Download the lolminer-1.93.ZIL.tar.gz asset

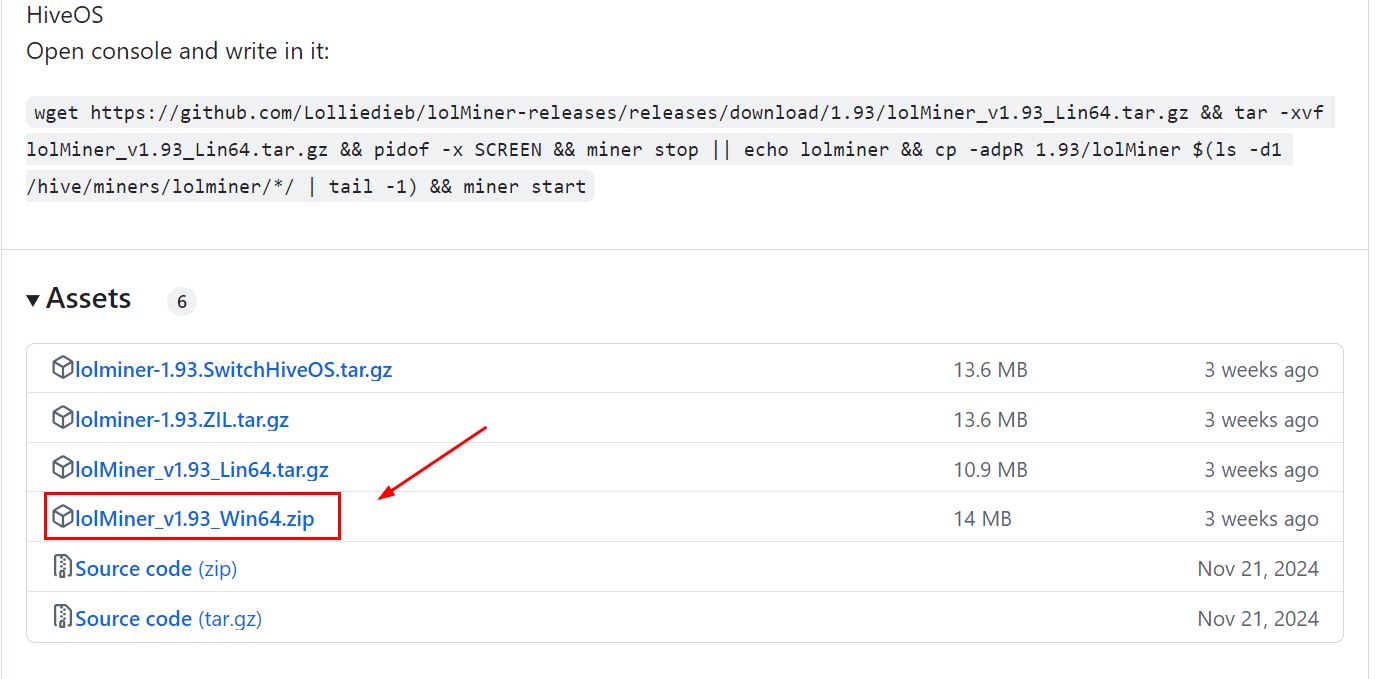pos(182,420)
